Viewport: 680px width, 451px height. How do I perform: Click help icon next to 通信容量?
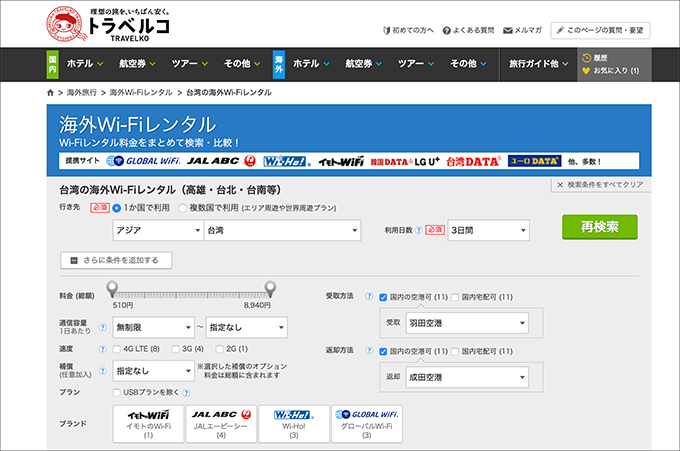102,326
